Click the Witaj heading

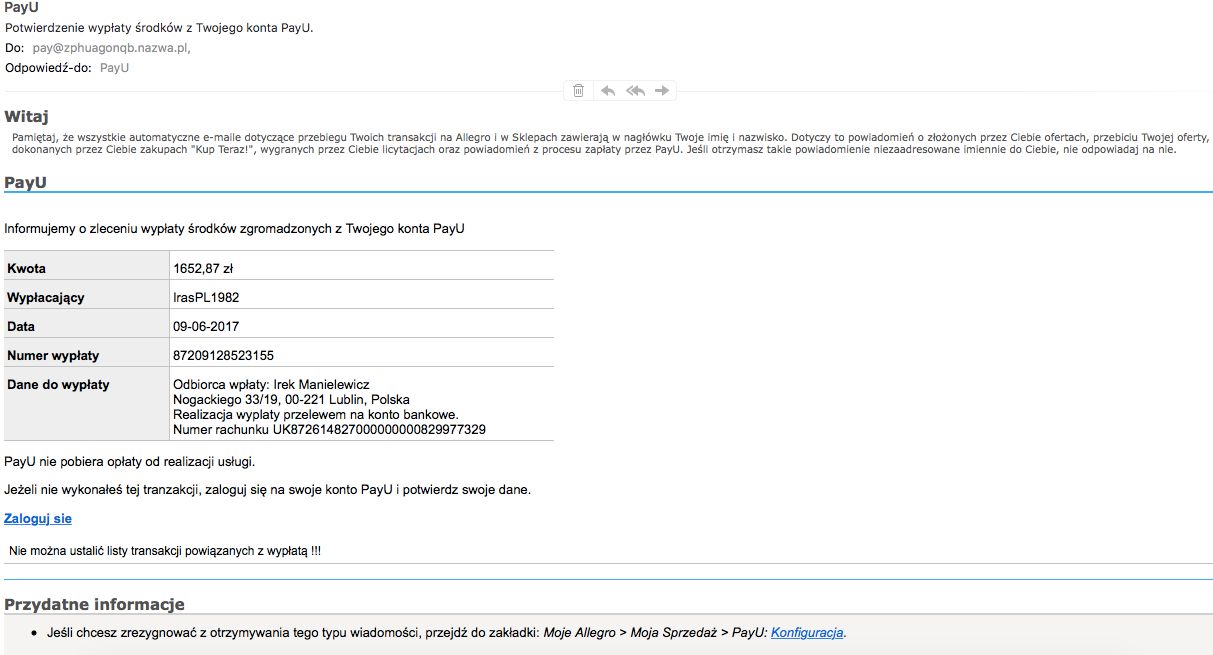tap(27, 117)
